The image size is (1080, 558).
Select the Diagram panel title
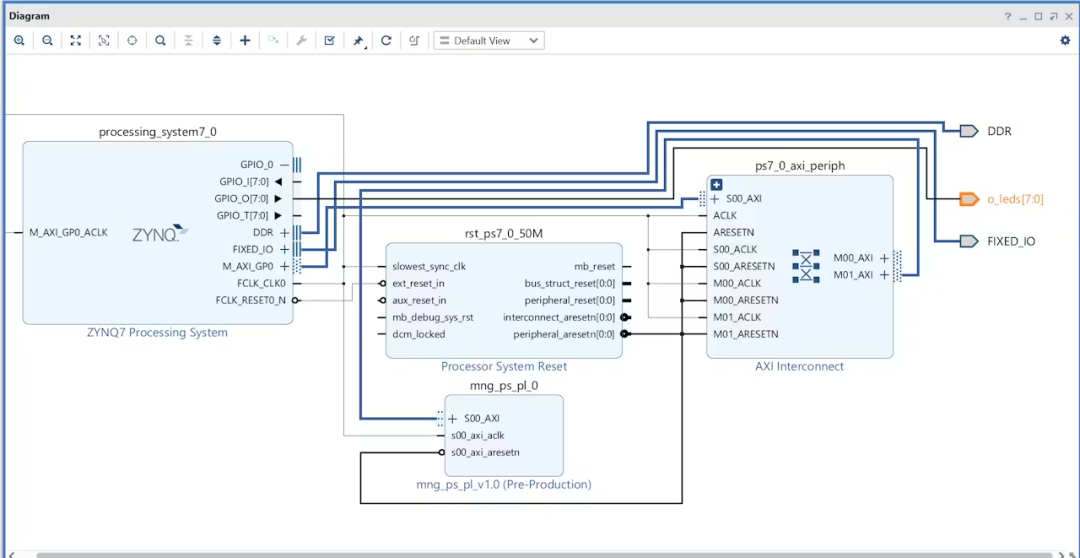click(x=29, y=16)
